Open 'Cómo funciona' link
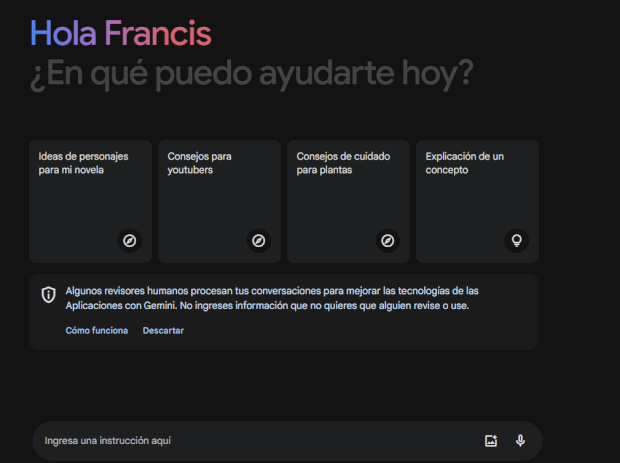This screenshot has width=620, height=463. [96, 331]
